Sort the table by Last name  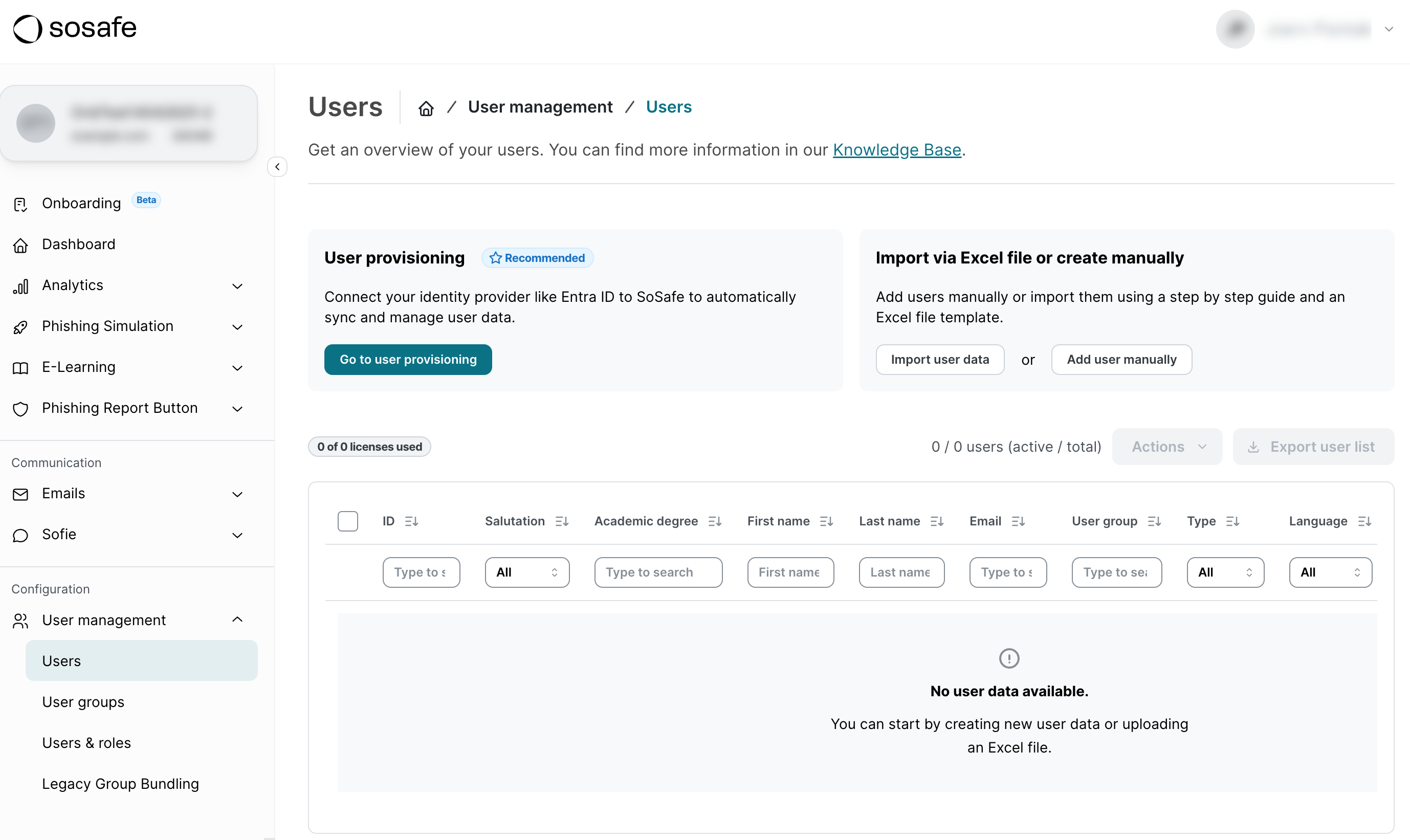tap(937, 521)
